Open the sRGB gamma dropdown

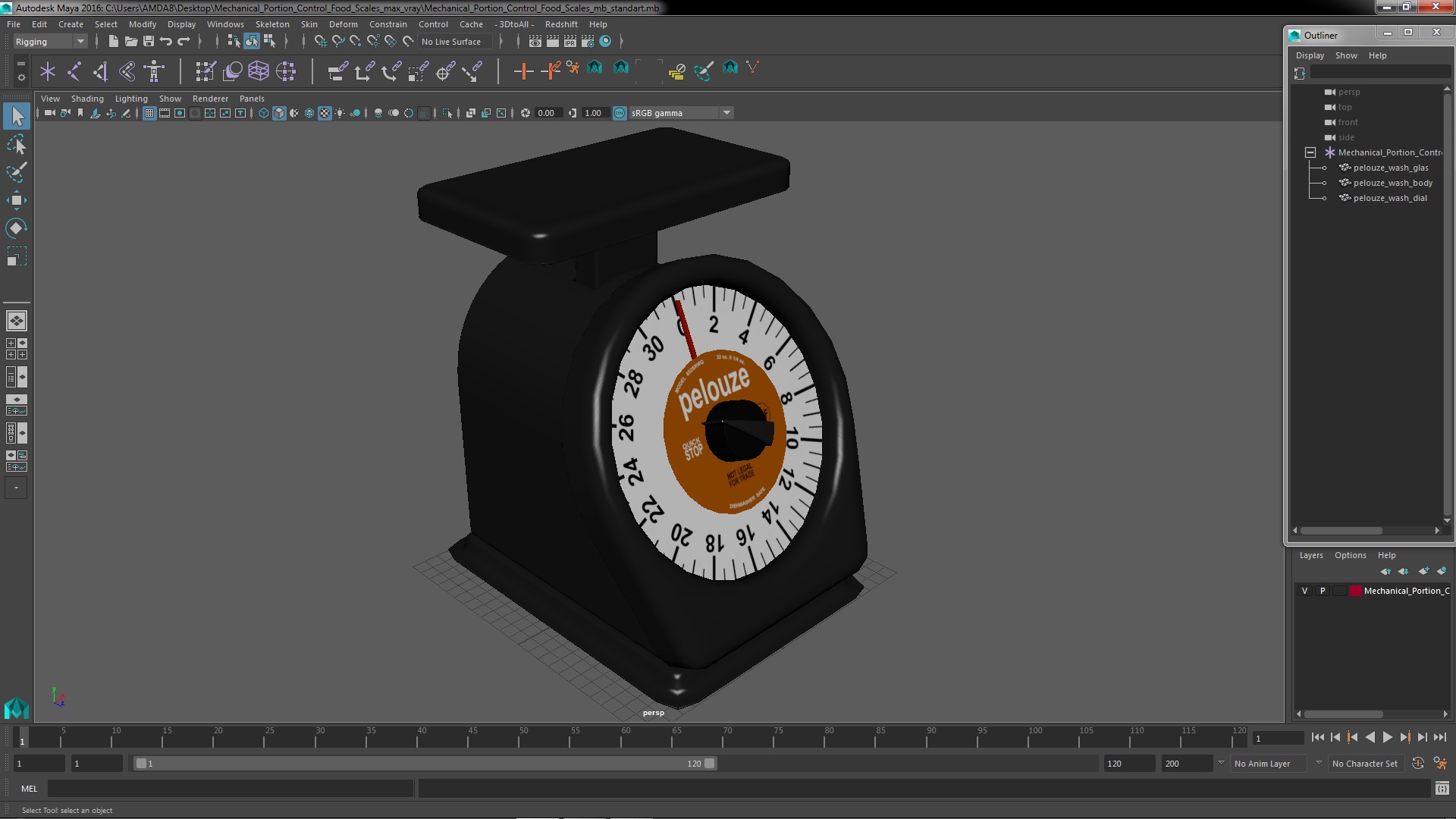pyautogui.click(x=681, y=113)
